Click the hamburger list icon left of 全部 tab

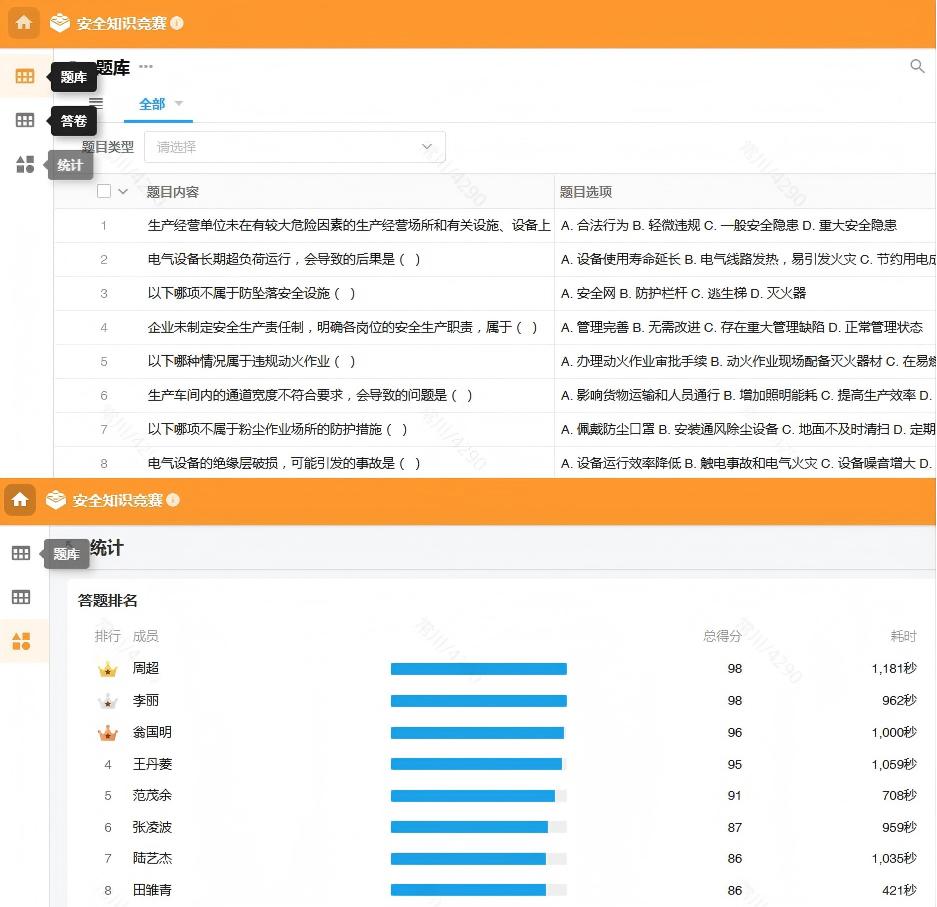click(x=96, y=103)
